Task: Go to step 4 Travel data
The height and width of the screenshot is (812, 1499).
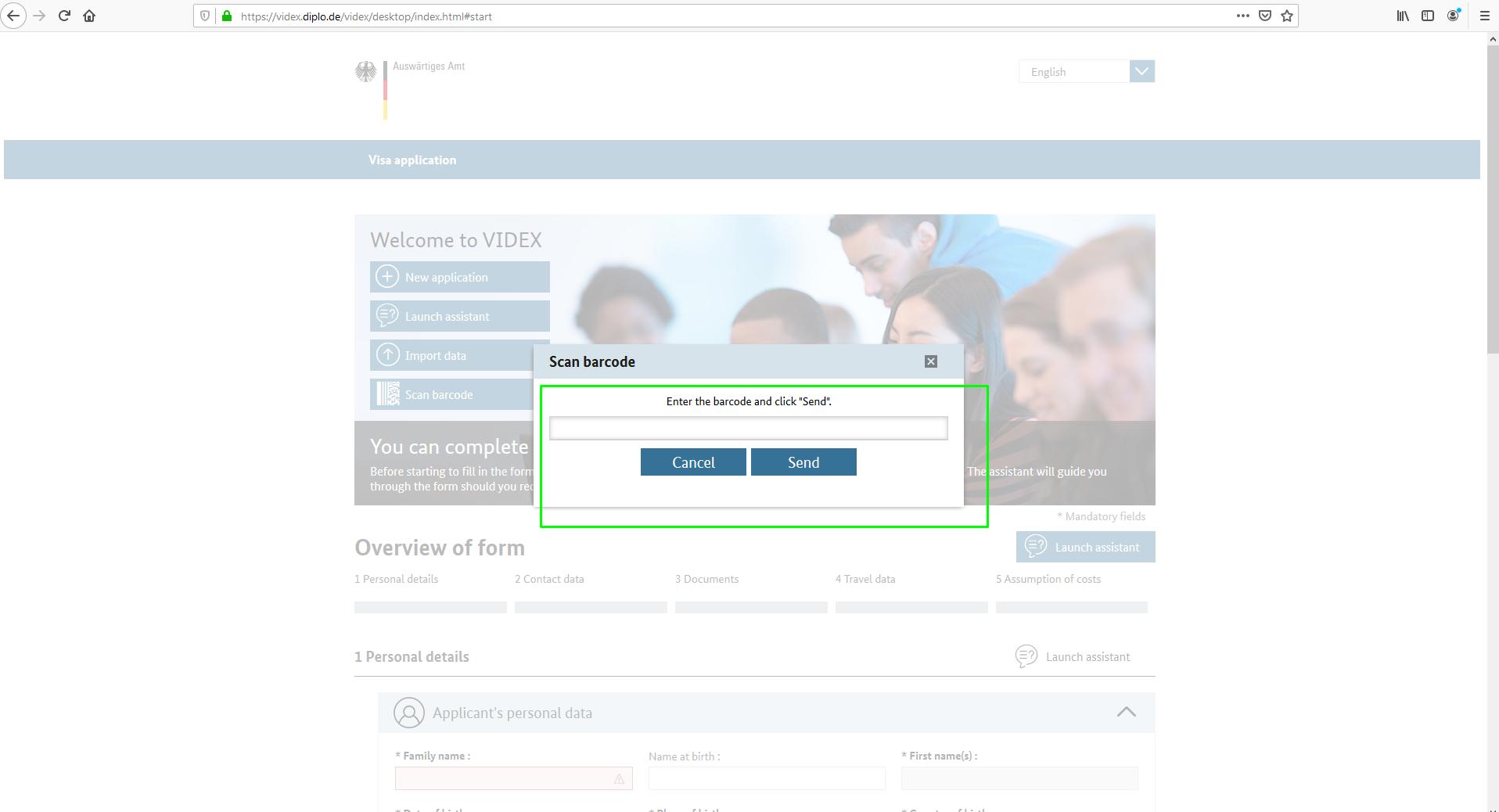Action: [x=865, y=579]
